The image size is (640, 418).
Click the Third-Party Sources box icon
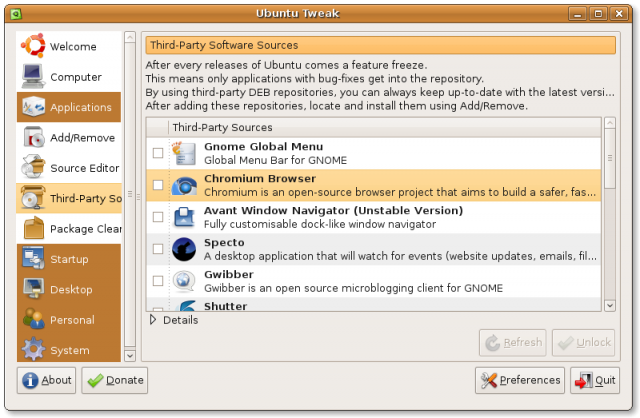pos(33,198)
